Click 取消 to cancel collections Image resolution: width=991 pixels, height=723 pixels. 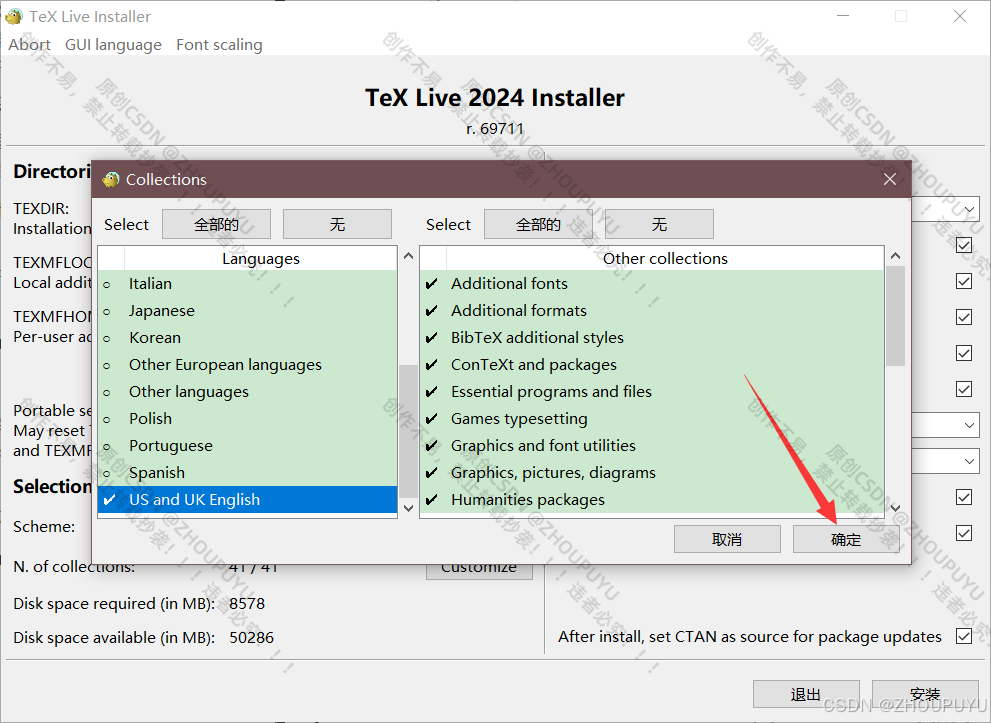point(727,540)
